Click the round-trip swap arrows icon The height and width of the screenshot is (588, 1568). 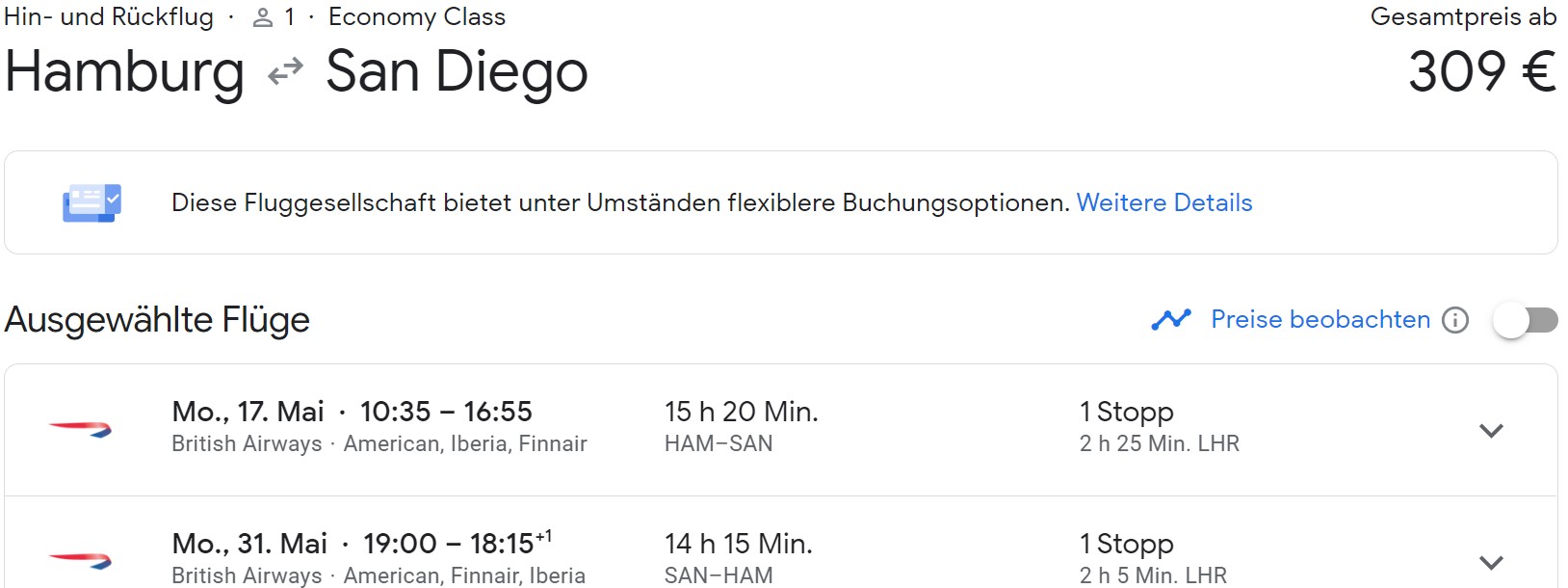[x=285, y=72]
